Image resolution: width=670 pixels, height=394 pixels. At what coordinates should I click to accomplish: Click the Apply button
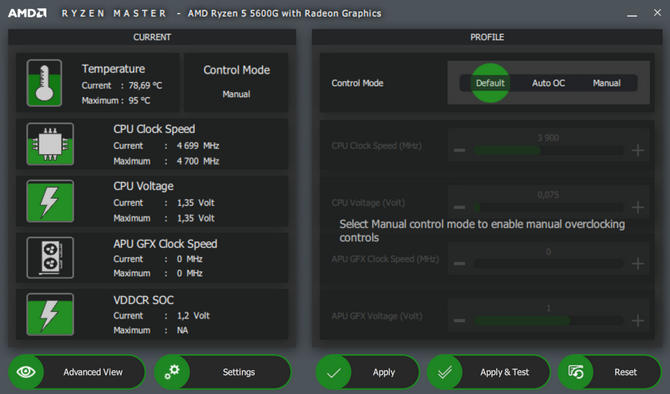tap(367, 372)
